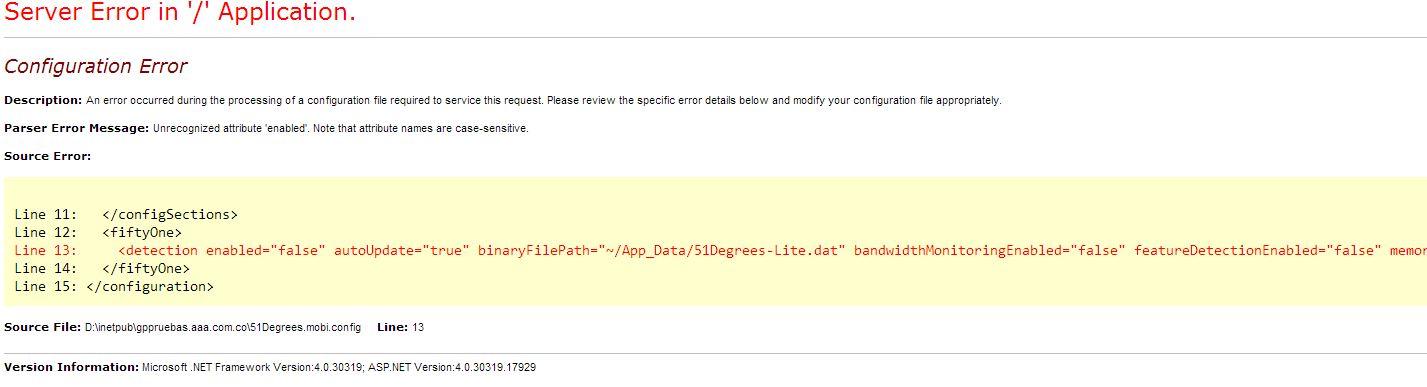Click the line number 13 after 'Line:'
The width and height of the screenshot is (1427, 387).
point(418,327)
